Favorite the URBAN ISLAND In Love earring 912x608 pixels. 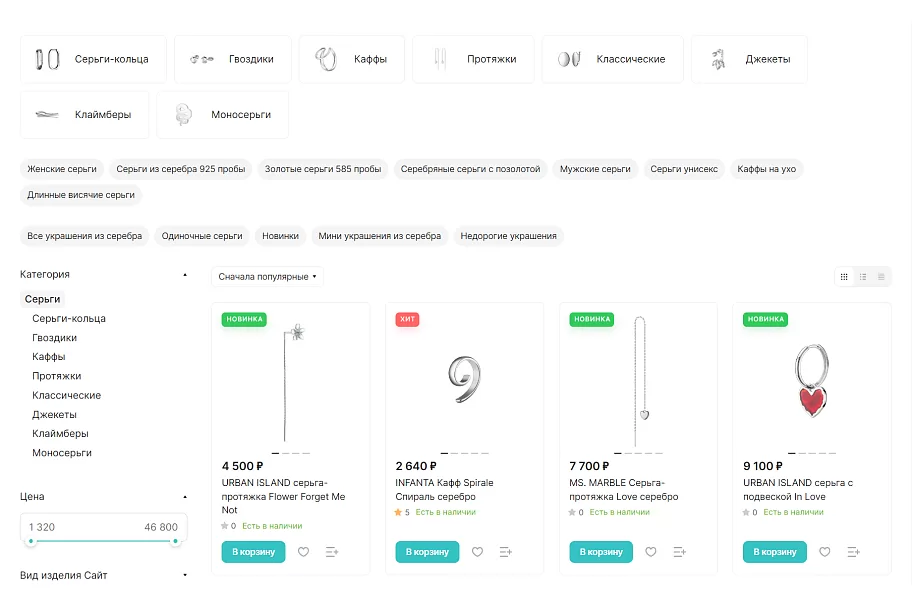[x=825, y=552]
